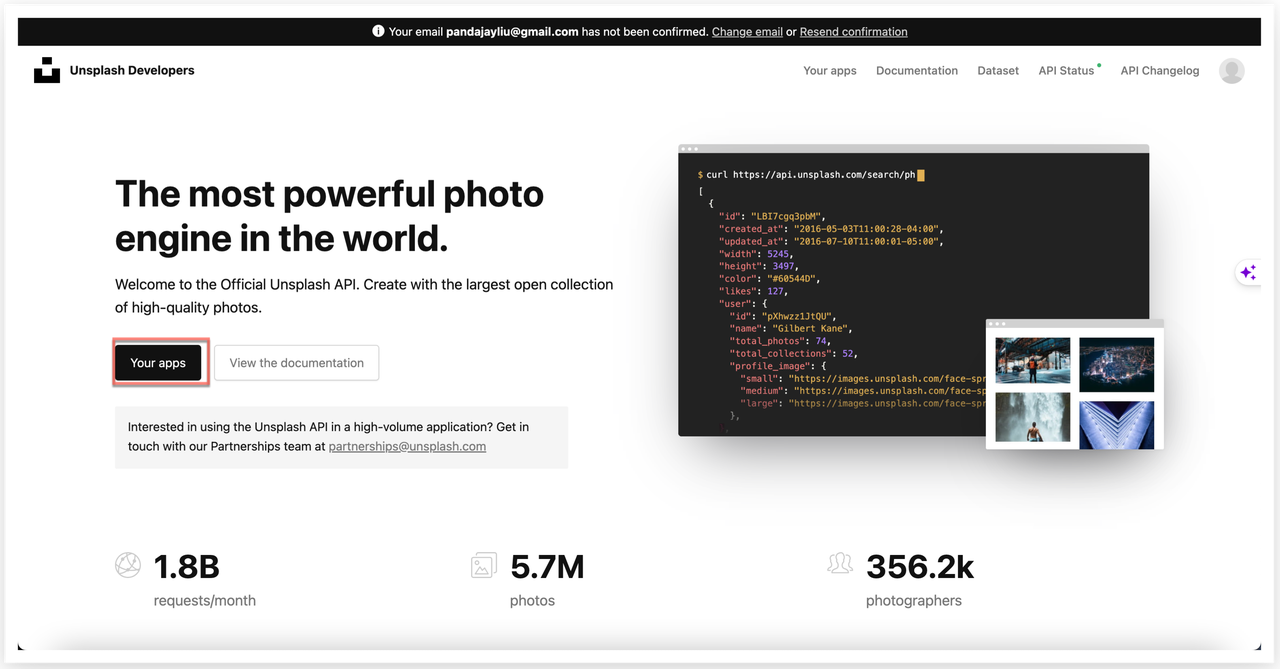Click the "requests/month" label

coord(205,601)
